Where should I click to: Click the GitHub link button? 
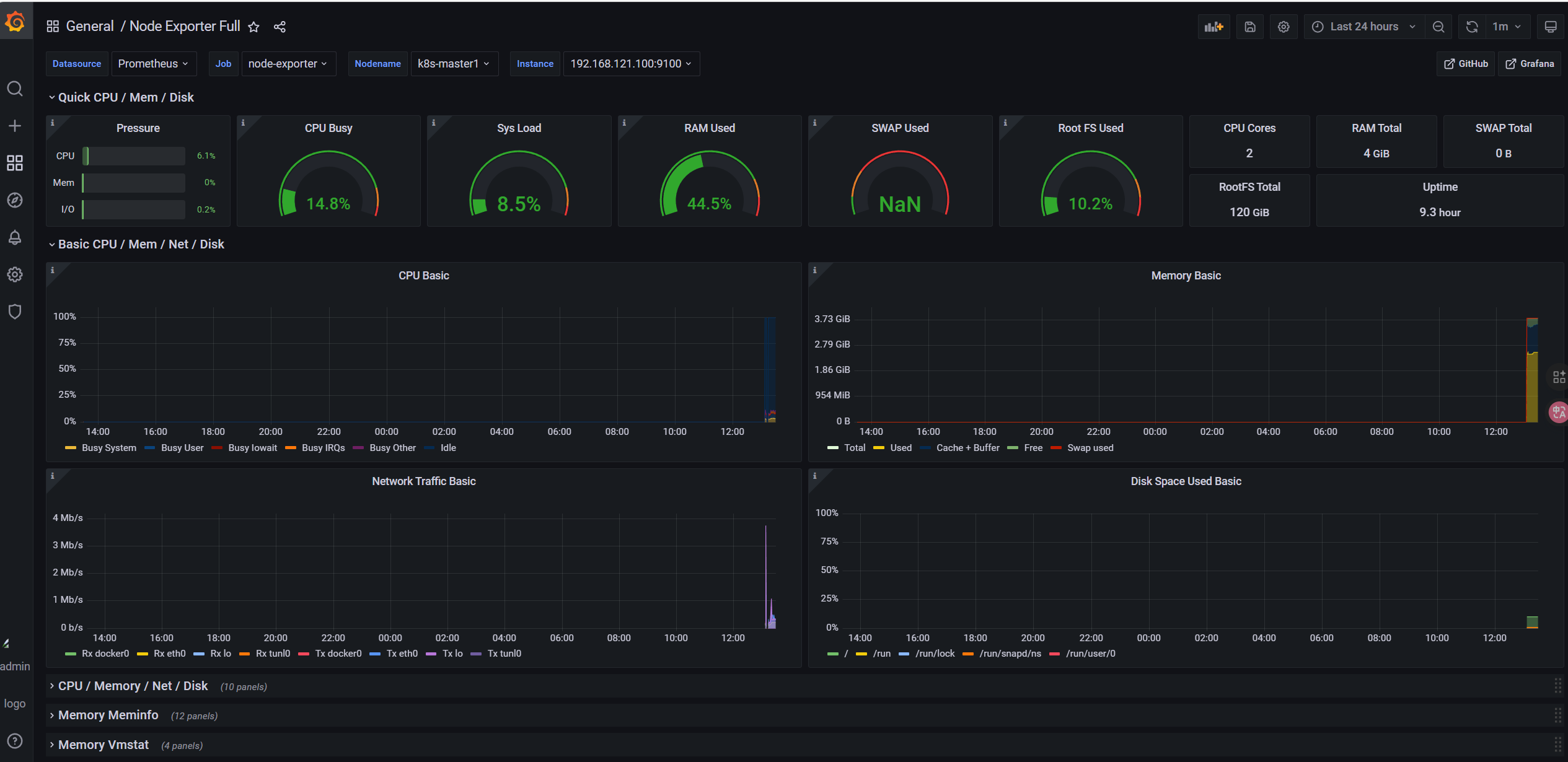(1466, 64)
